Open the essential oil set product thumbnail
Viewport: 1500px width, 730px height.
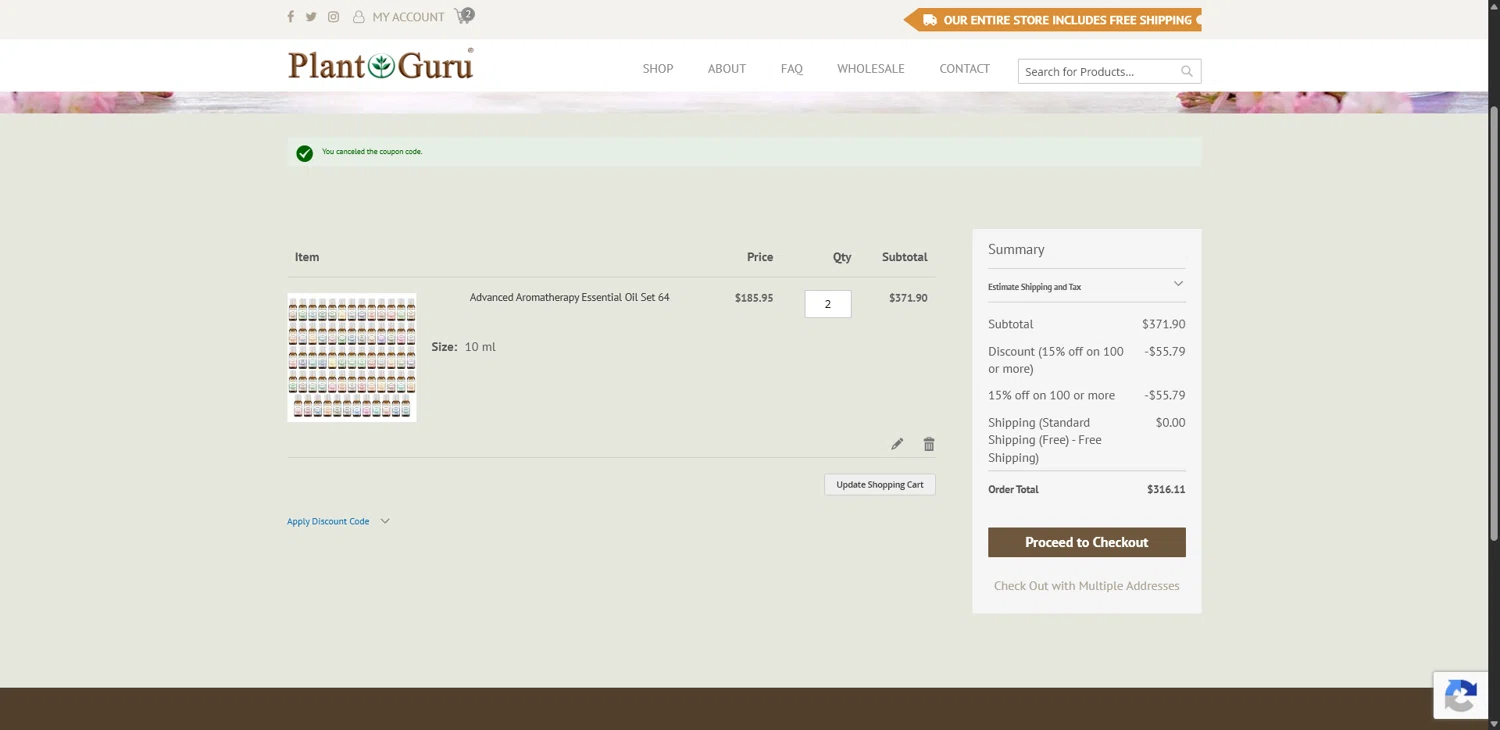coord(352,357)
